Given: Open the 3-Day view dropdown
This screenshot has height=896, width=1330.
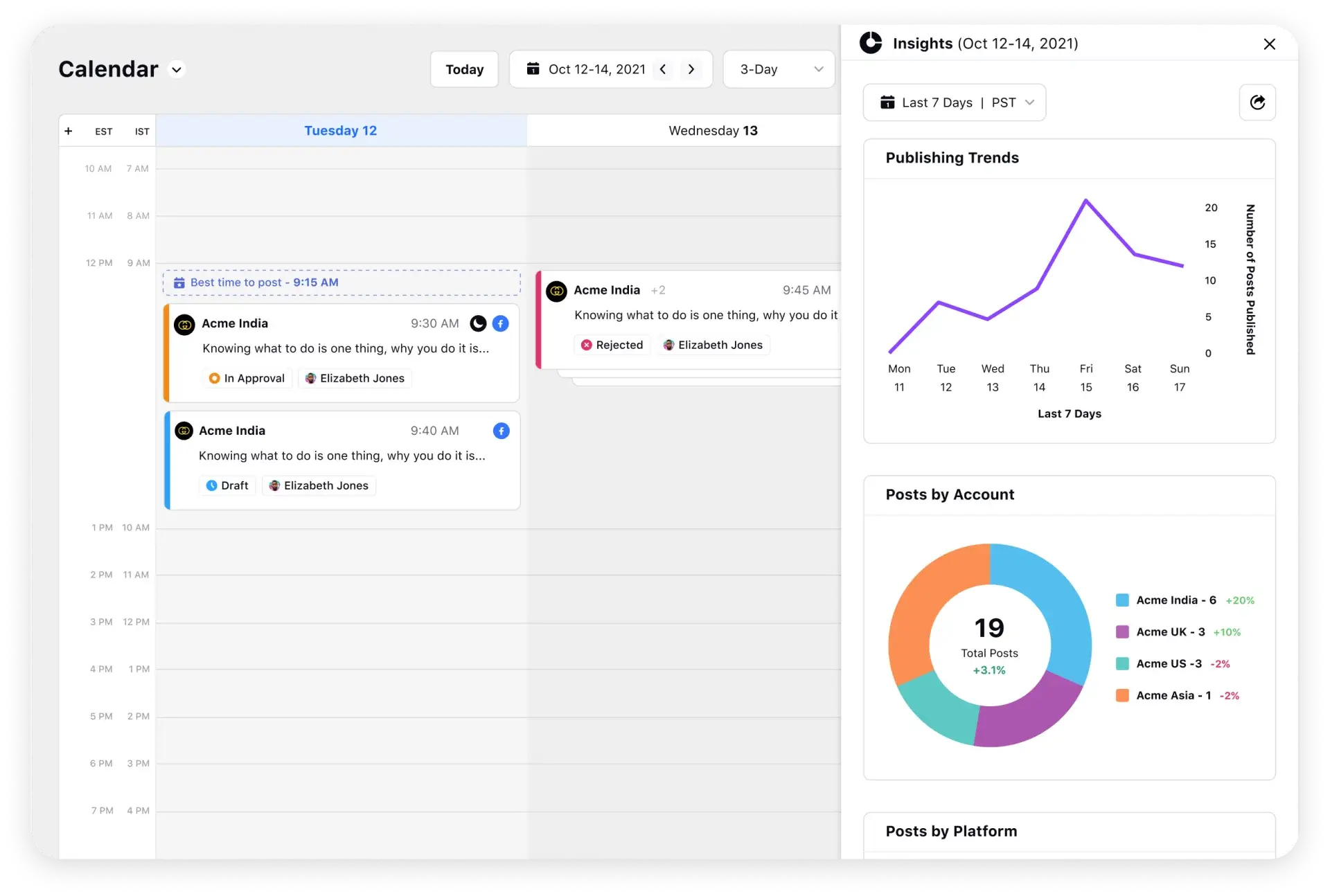Looking at the screenshot, I should pyautogui.click(x=779, y=69).
